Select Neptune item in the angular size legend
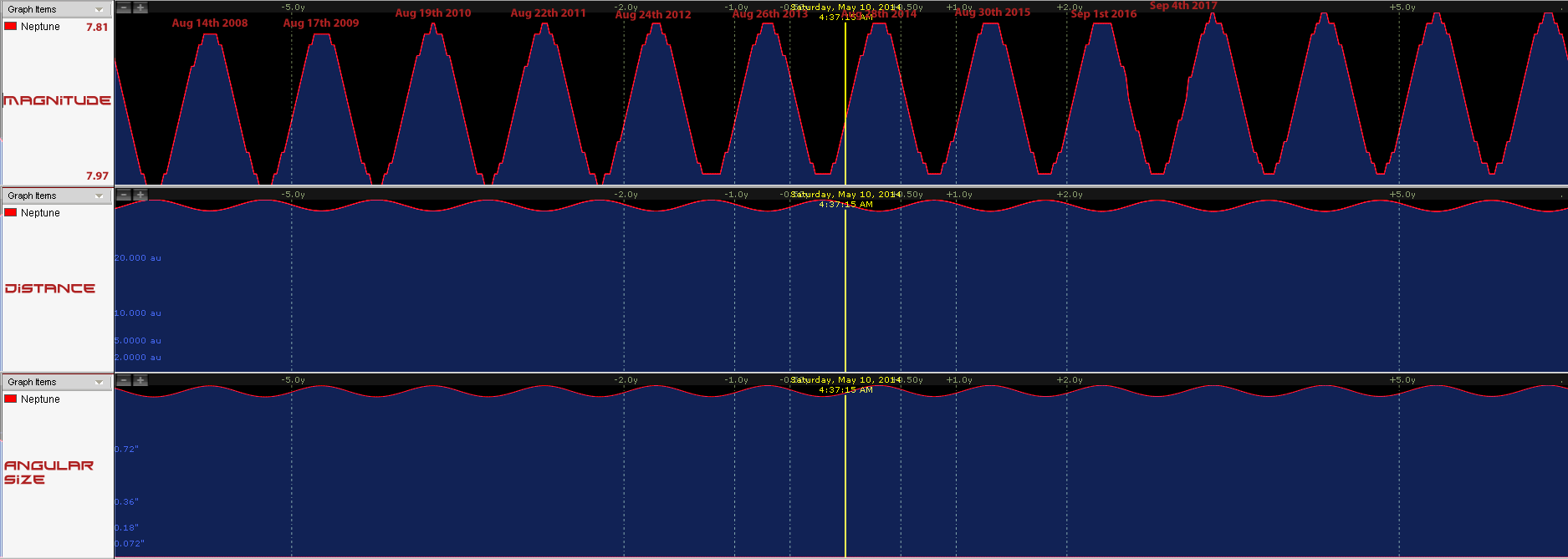Screen dimensions: 1568x559 [40, 399]
